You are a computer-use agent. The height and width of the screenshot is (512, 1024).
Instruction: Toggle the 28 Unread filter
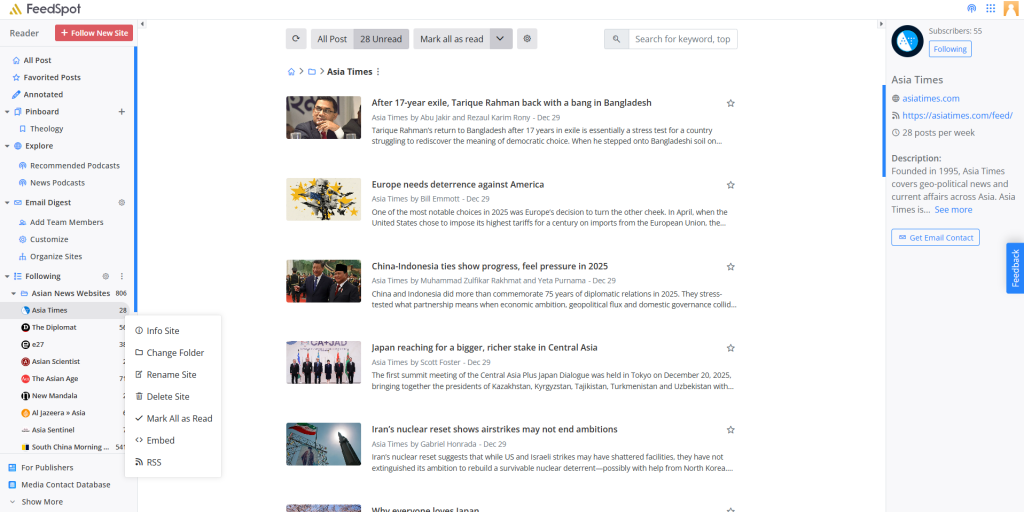point(381,39)
